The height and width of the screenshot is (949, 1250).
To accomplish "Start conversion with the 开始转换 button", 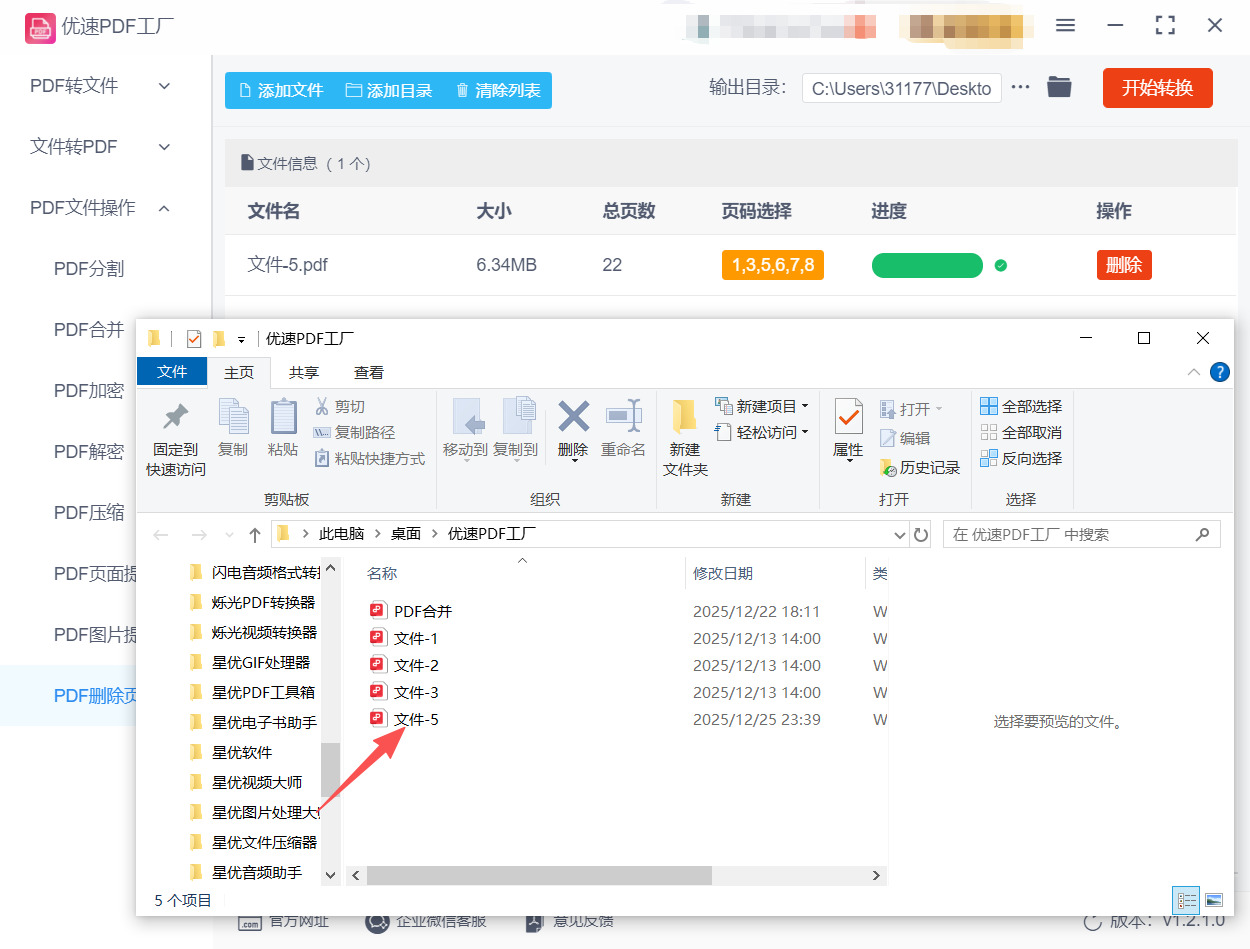I will click(1158, 88).
